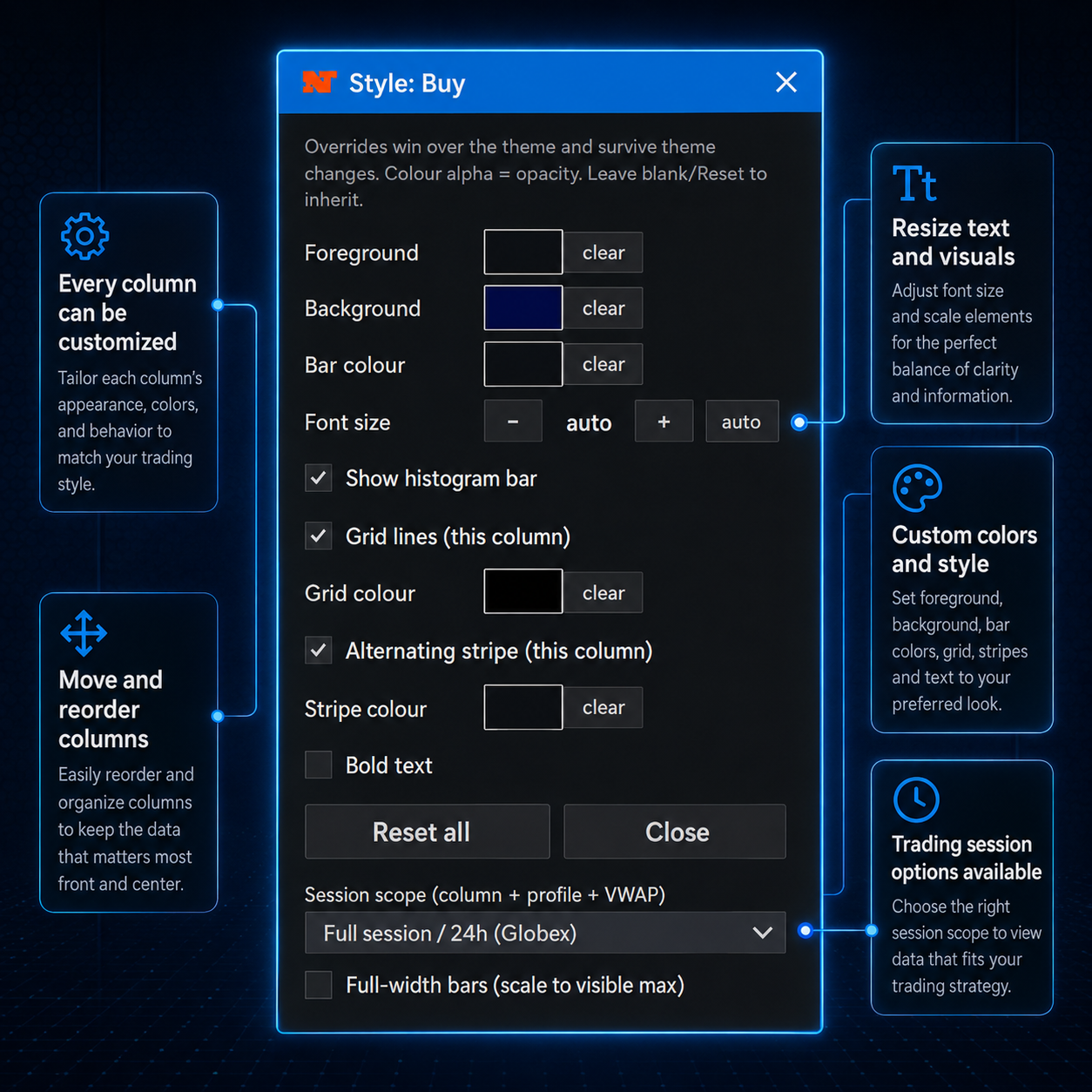This screenshot has height=1092, width=1092.
Task: Click the colour palette icon
Action: tap(917, 489)
